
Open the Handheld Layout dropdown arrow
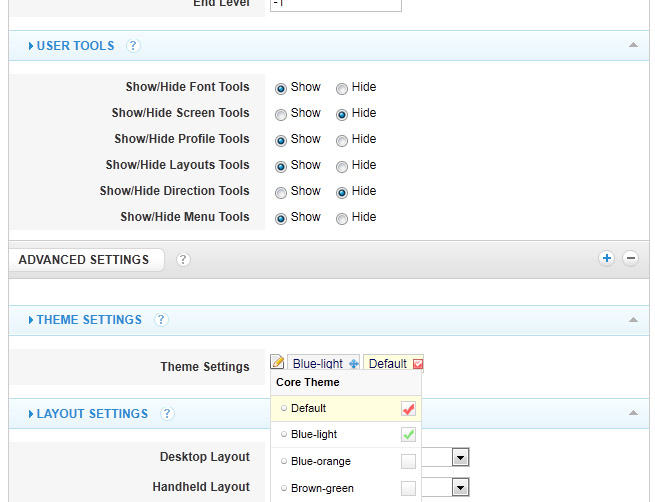tap(460, 487)
